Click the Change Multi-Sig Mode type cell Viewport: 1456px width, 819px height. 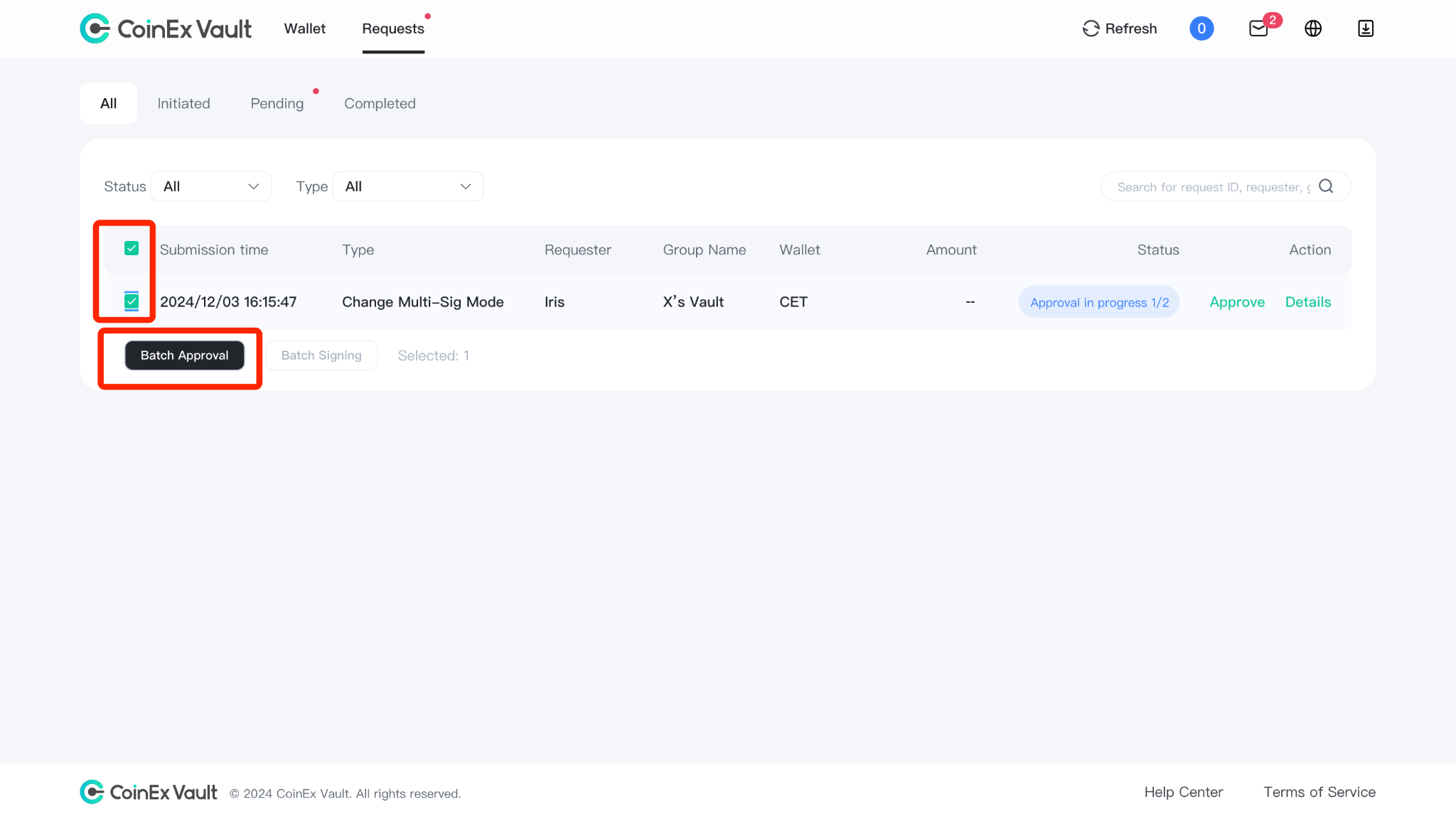pyautogui.click(x=423, y=302)
